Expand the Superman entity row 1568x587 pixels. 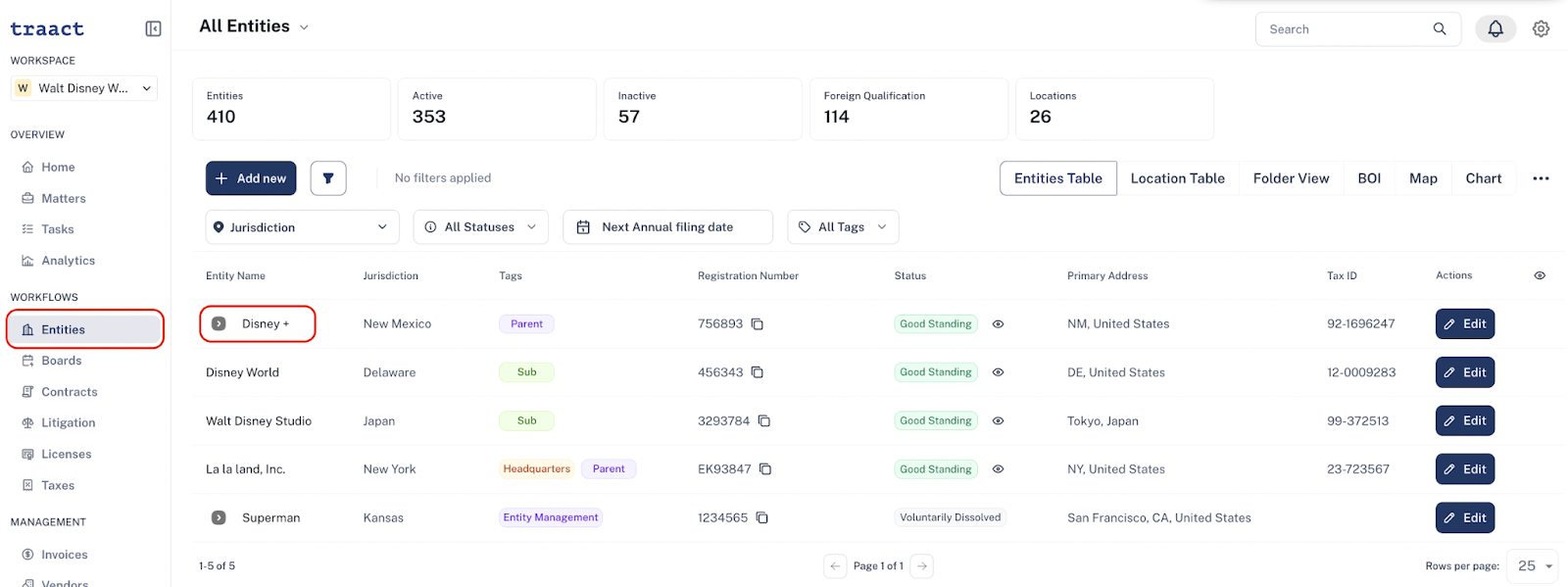click(219, 518)
